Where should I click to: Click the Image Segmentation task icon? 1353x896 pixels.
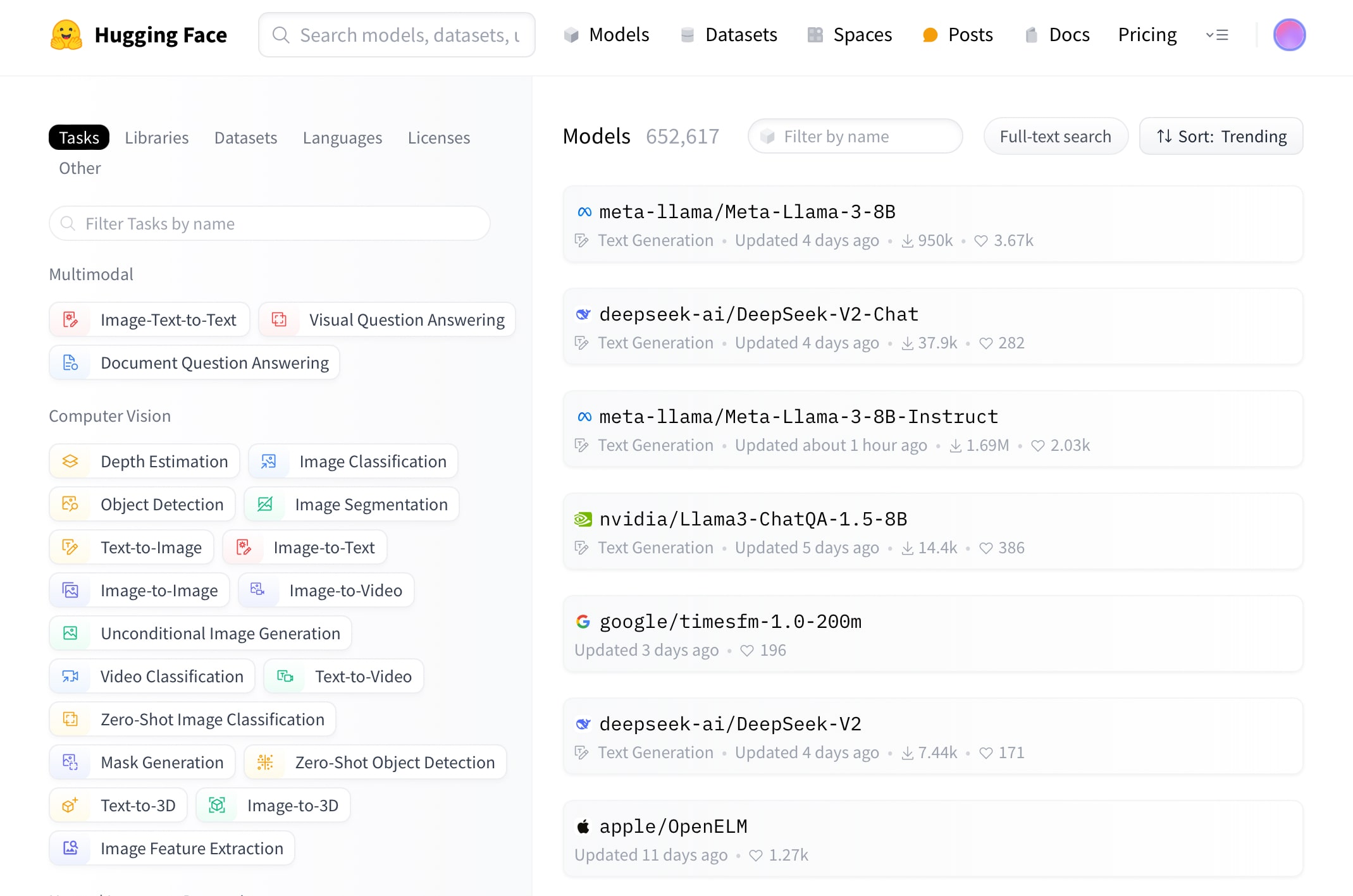[x=265, y=504]
